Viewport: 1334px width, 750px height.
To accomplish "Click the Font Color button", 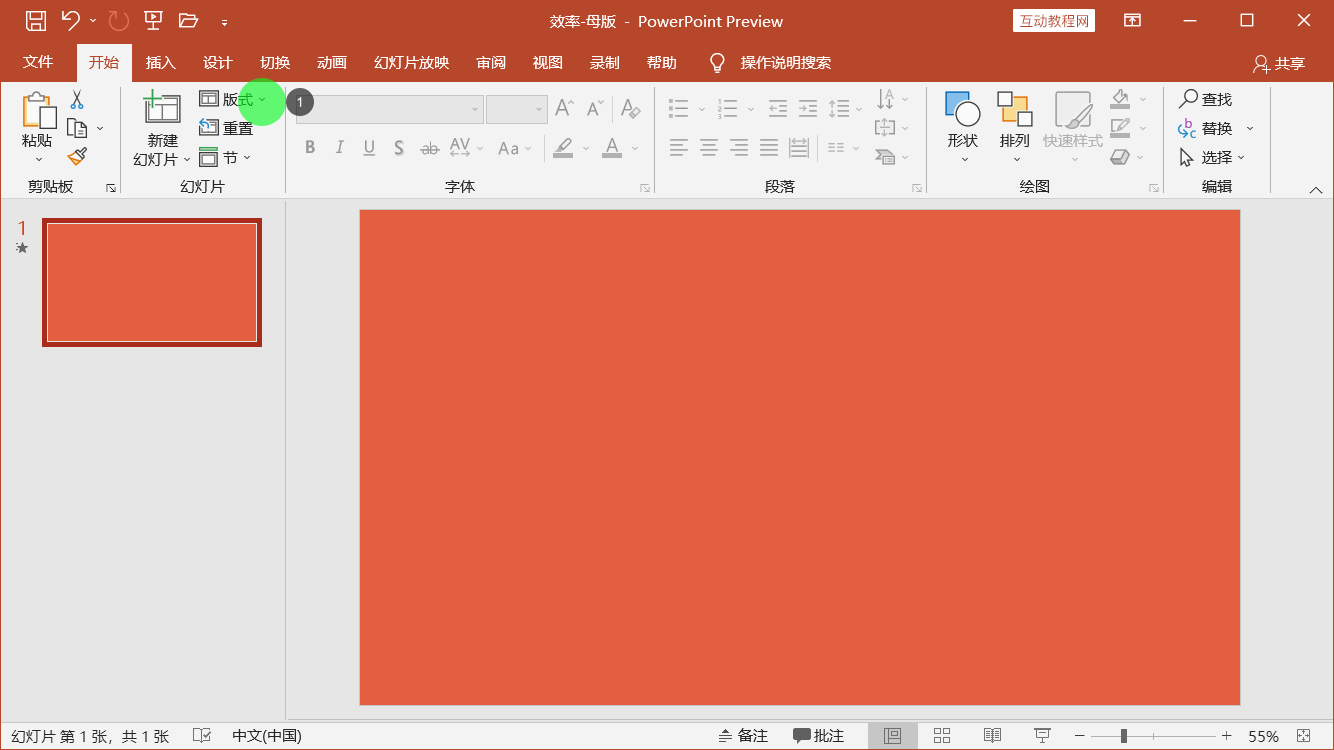I will coord(612,148).
